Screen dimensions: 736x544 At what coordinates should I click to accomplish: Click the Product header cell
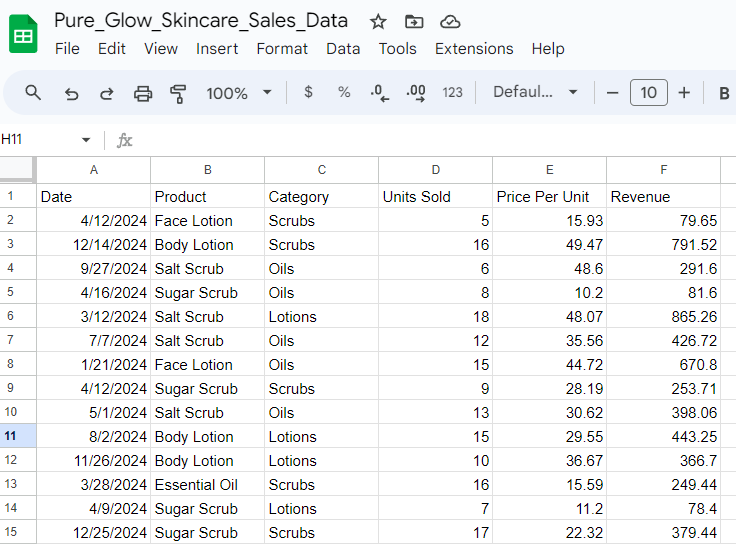click(207, 196)
